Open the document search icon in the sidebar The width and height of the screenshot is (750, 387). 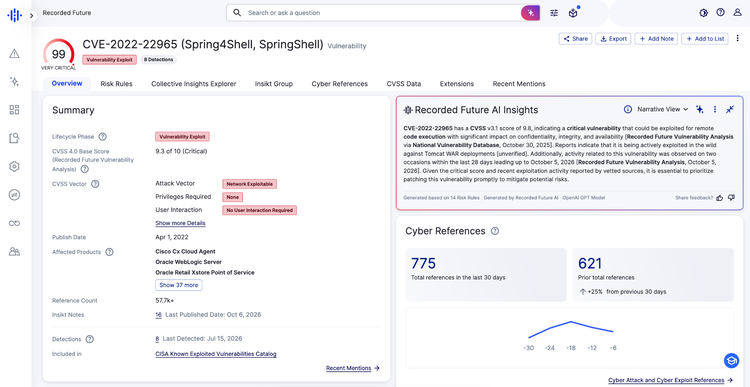click(14, 138)
